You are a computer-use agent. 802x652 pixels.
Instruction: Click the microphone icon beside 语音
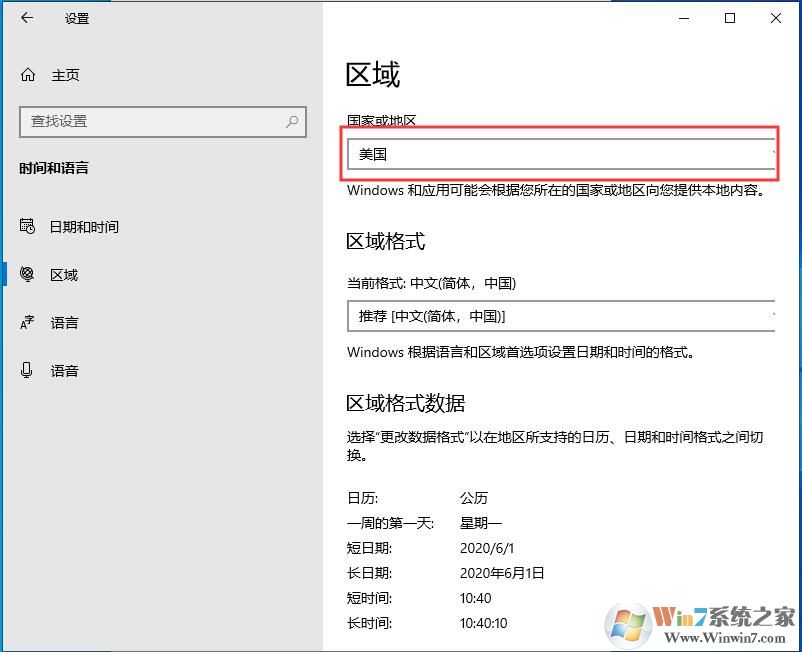(x=27, y=371)
